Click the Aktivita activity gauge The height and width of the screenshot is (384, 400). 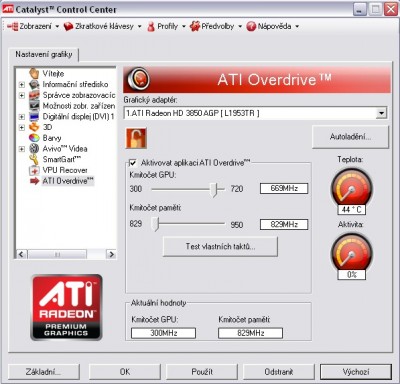coord(351,253)
